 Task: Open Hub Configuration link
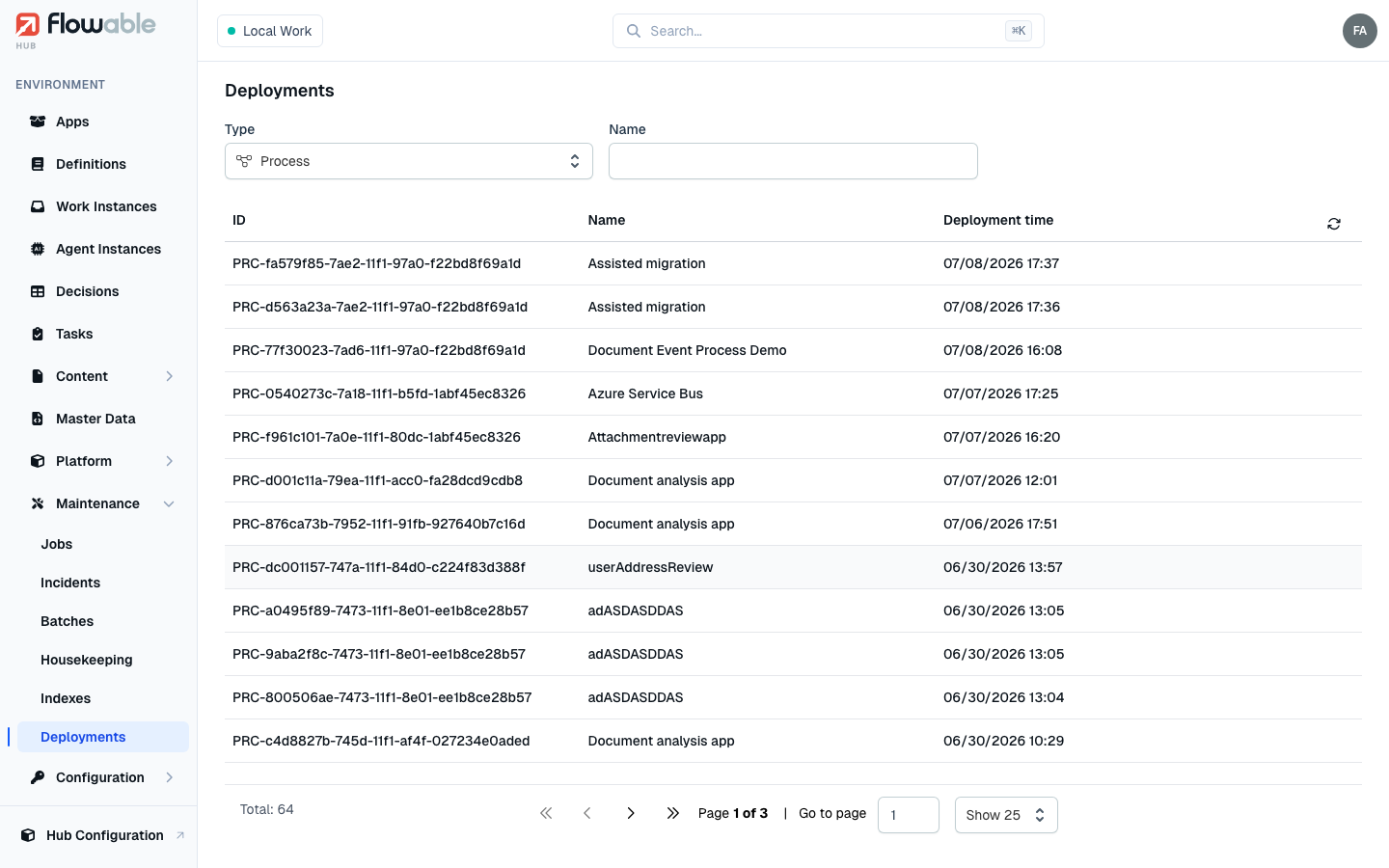[103, 835]
